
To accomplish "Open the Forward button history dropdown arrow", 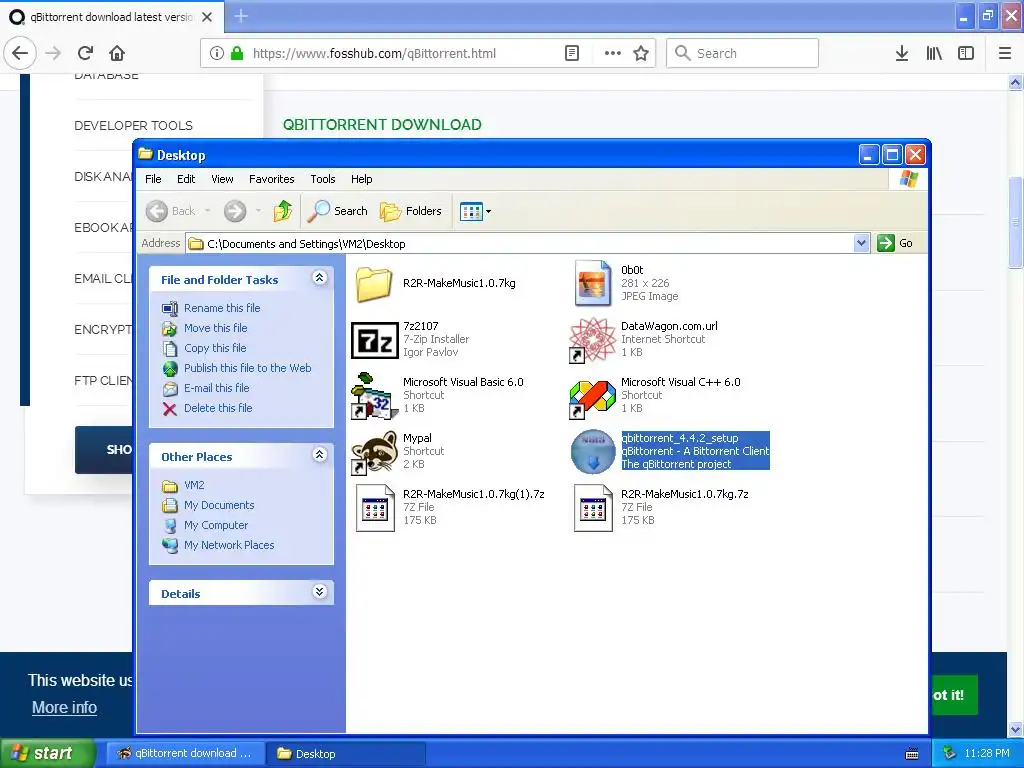I will 258,211.
